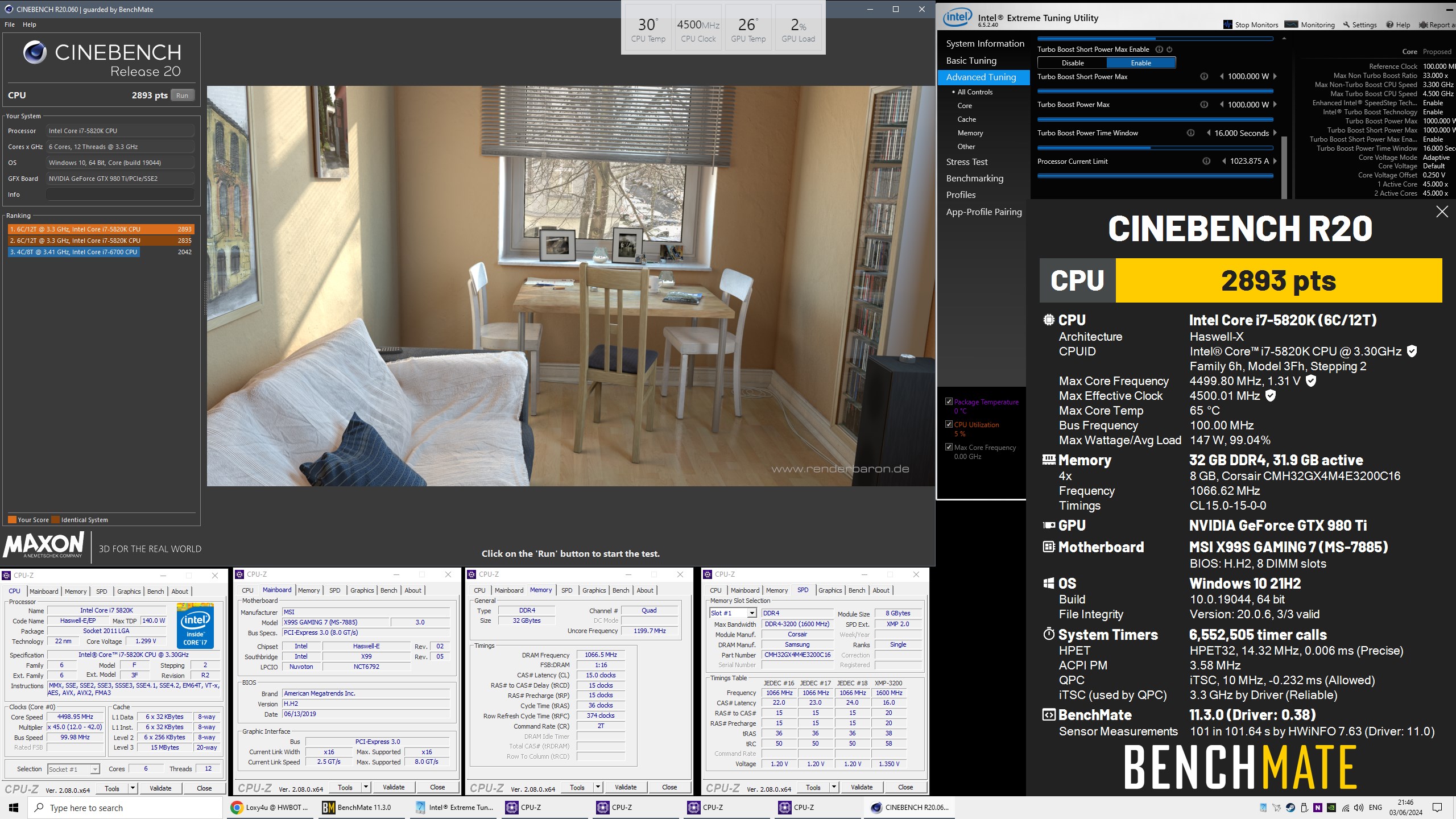Screen dimensions: 1456x819
Task: Click Close button in CPU-Z SPD window
Action: (905, 788)
